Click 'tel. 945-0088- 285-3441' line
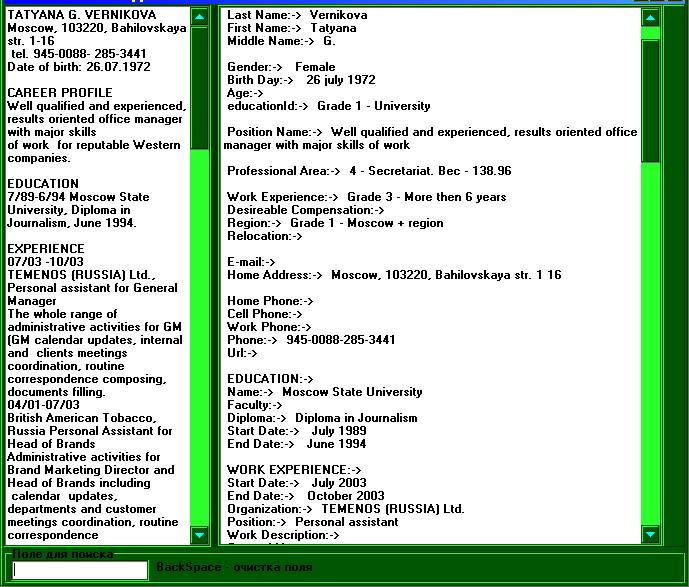The width and height of the screenshot is (689, 587). [x=79, y=54]
